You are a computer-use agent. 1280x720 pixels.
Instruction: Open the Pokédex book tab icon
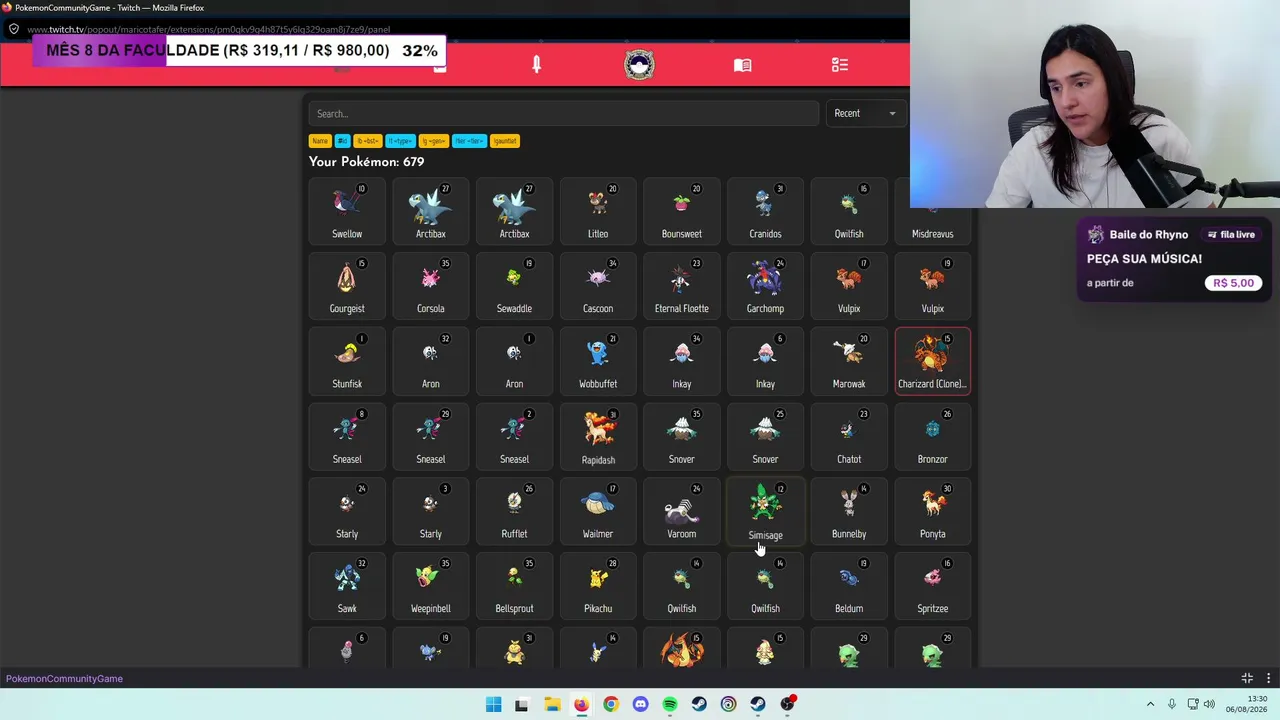coord(742,65)
